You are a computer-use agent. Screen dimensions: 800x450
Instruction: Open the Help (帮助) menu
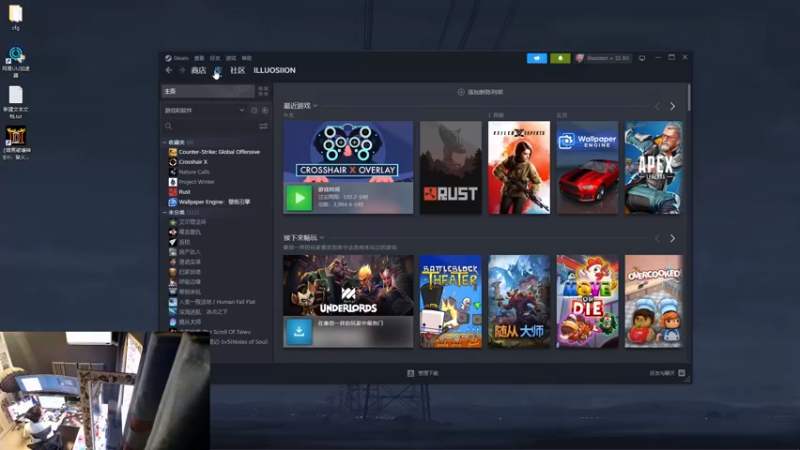[247, 58]
